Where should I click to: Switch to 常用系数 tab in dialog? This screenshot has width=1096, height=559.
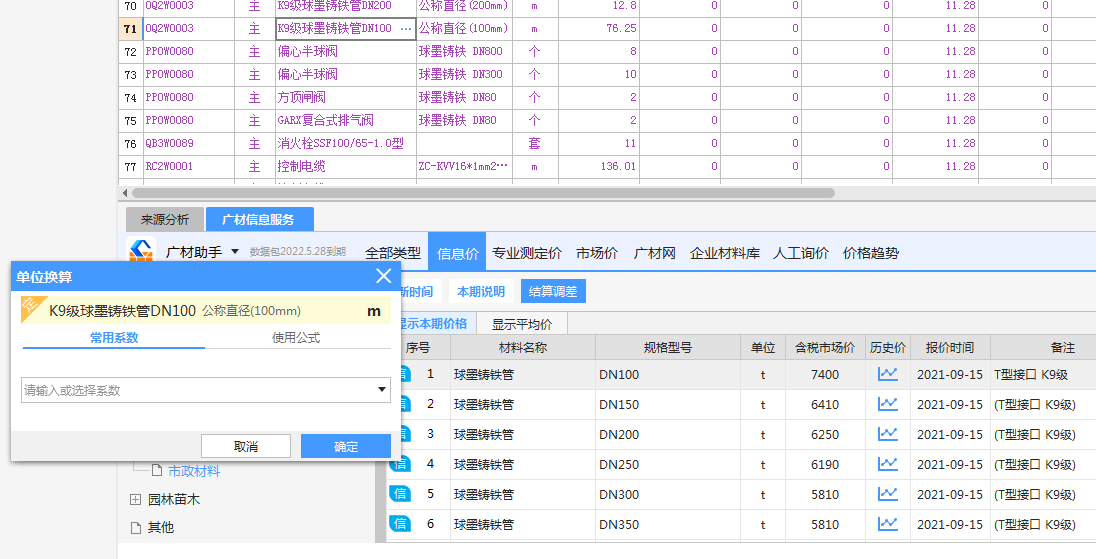click(x=114, y=337)
